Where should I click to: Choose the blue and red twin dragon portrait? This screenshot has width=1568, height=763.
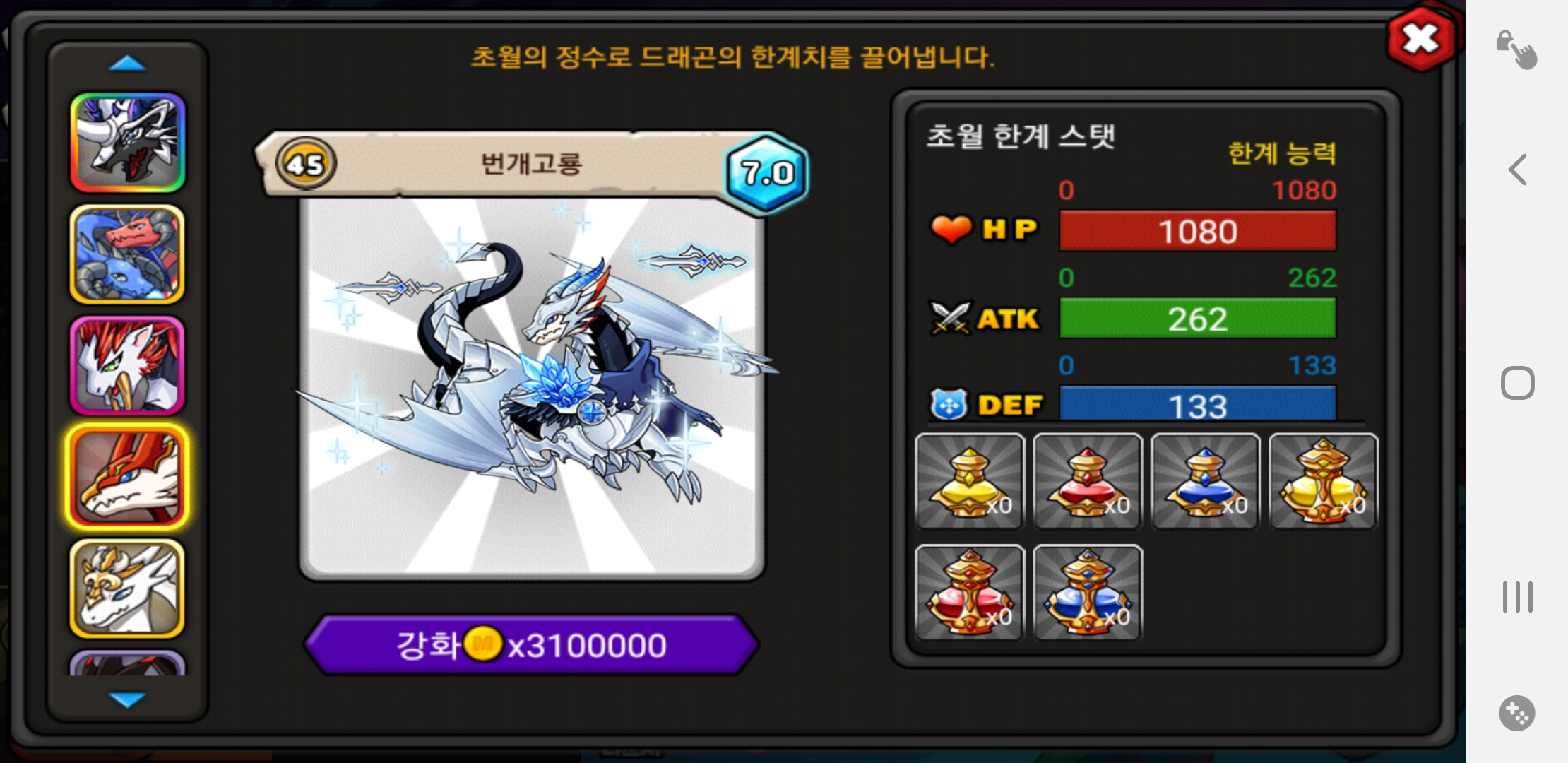pyautogui.click(x=128, y=254)
